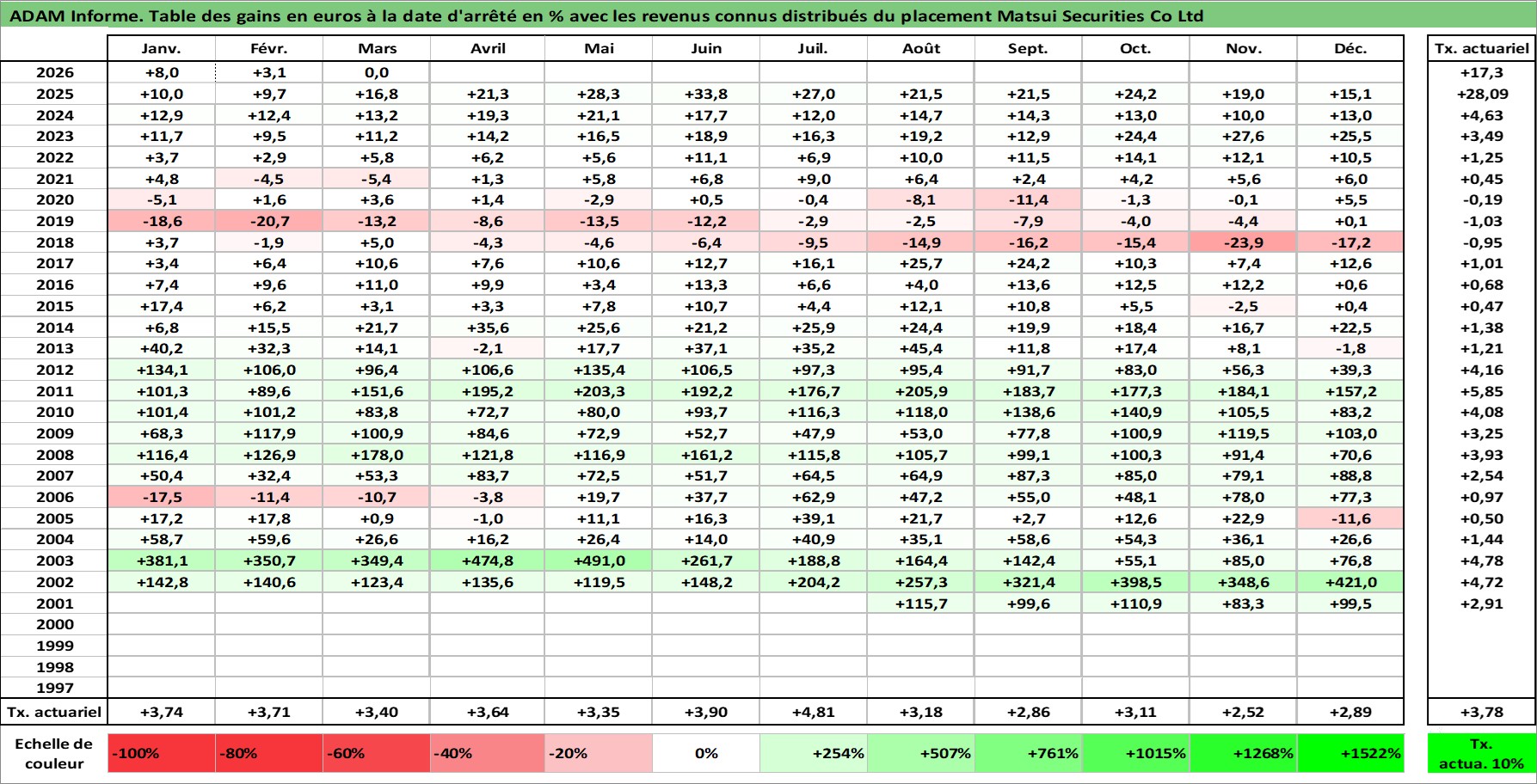This screenshot has width=1537, height=784.
Task: Click the +27,6 cell in row 2023
Action: pyautogui.click(x=1244, y=136)
